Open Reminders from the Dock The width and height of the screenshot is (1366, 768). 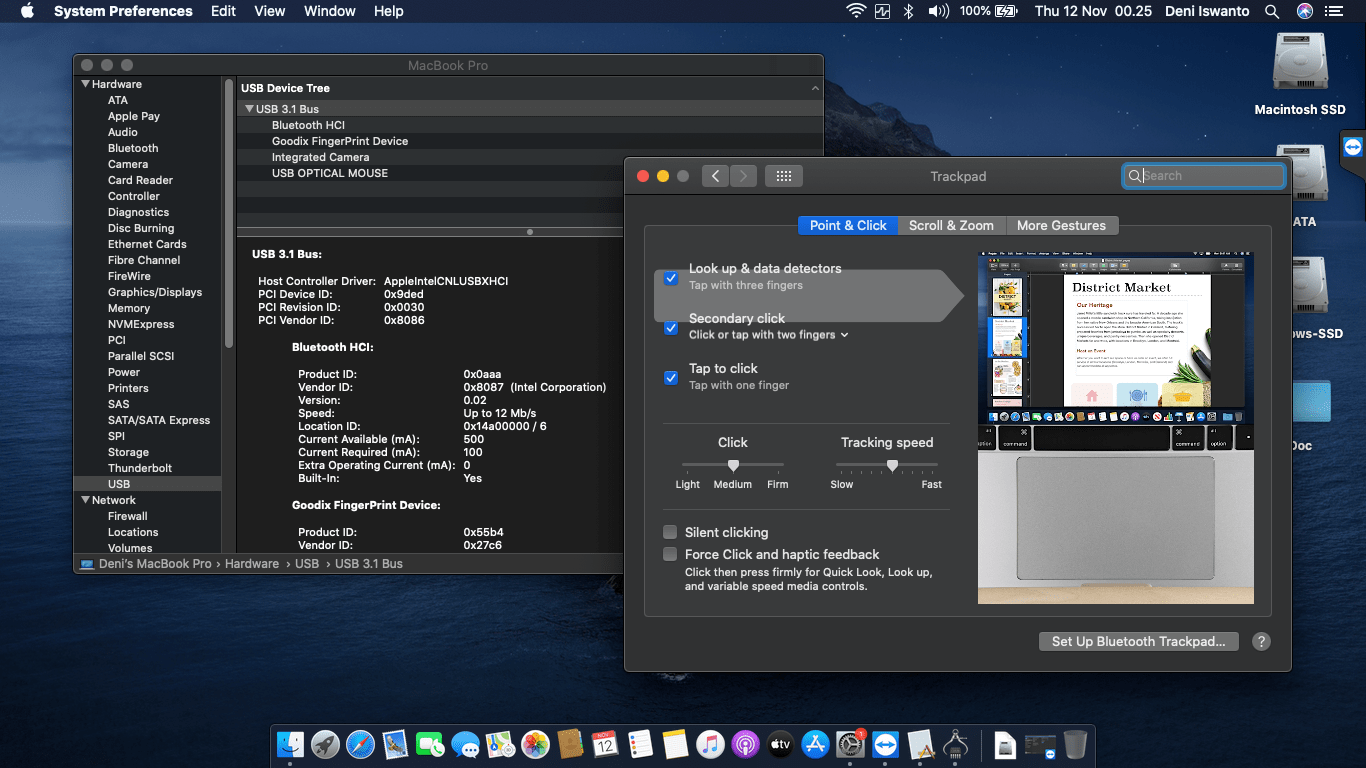point(640,744)
